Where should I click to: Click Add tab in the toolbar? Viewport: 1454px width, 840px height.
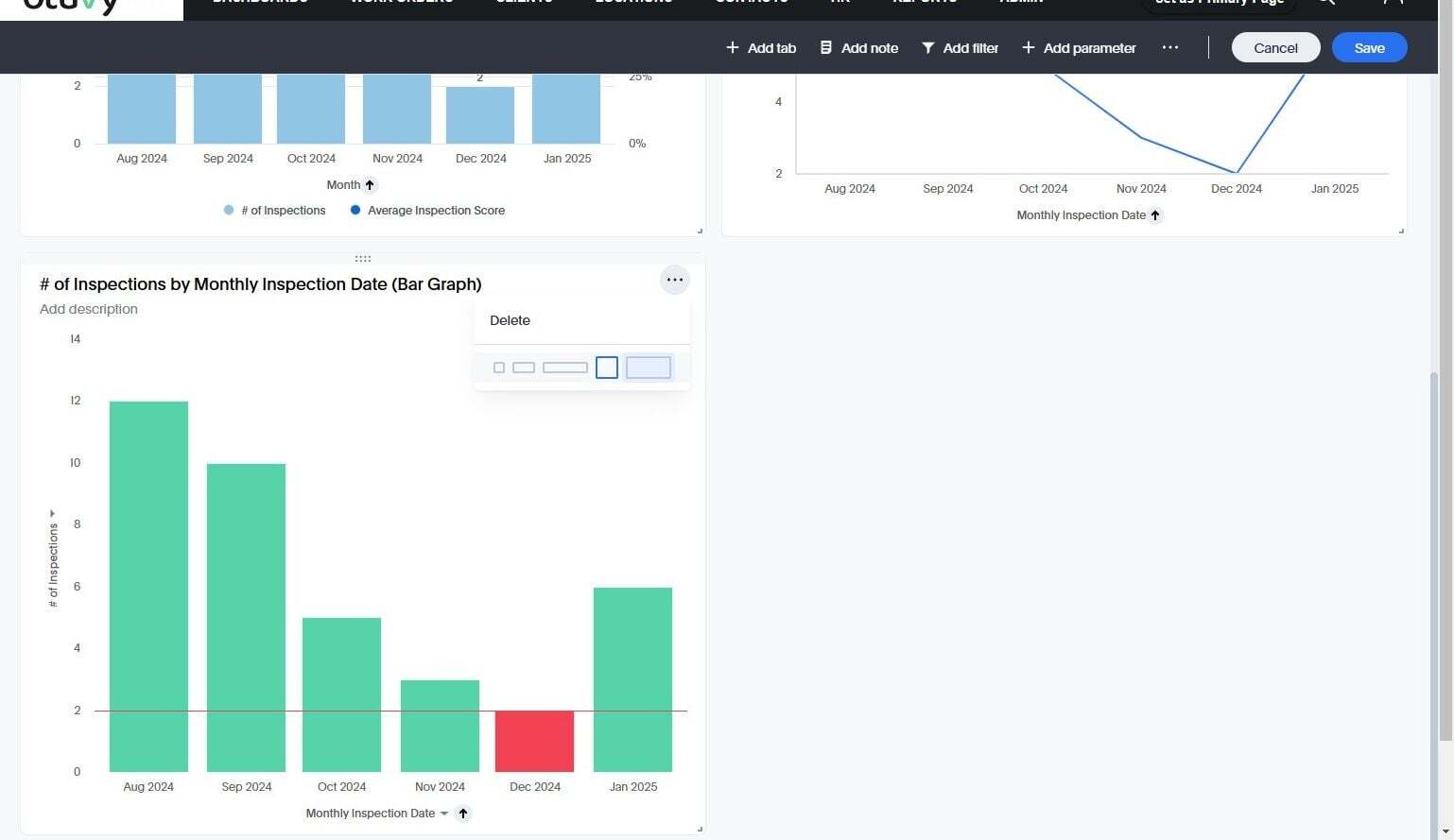(x=761, y=47)
